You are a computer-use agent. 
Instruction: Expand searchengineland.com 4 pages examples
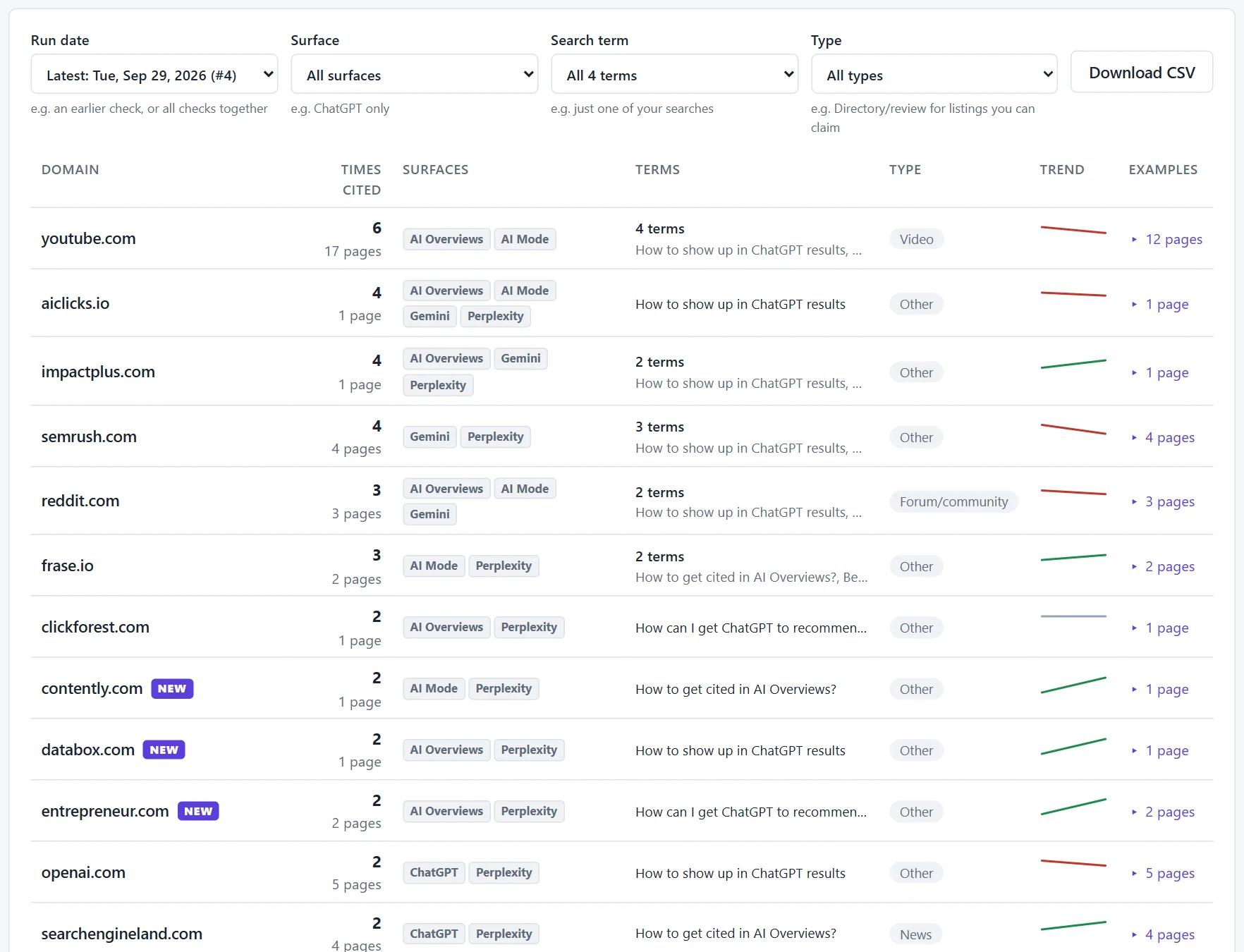(1163, 935)
